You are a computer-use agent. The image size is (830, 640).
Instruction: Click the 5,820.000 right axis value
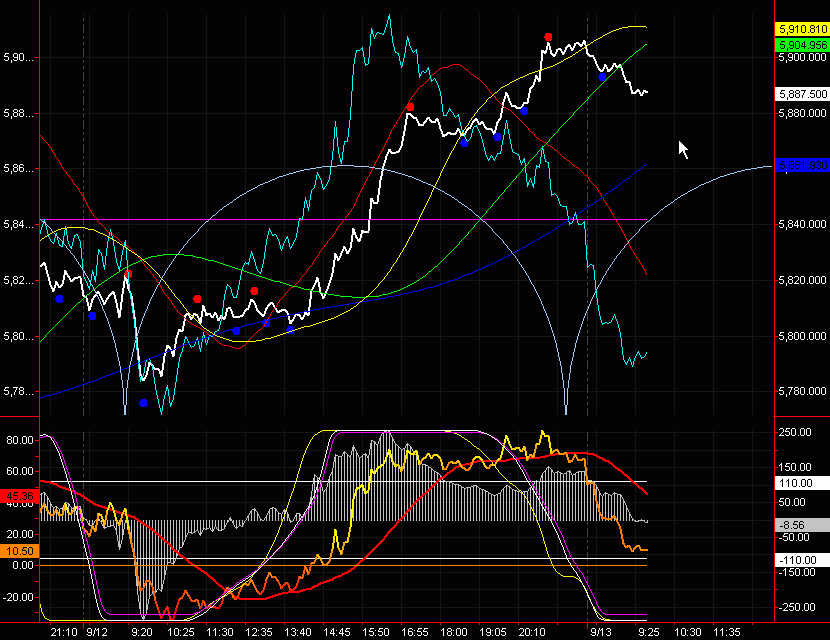(802, 281)
